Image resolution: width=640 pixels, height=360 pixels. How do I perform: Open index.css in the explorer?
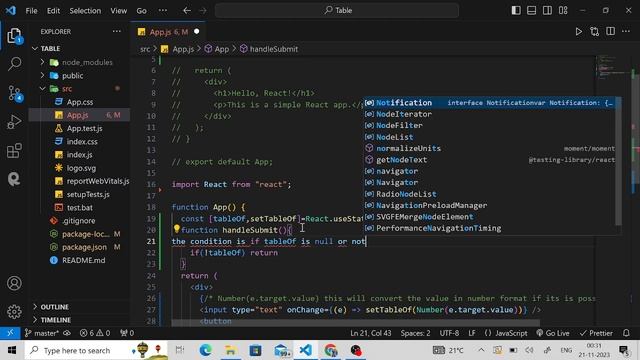[x=82, y=142]
